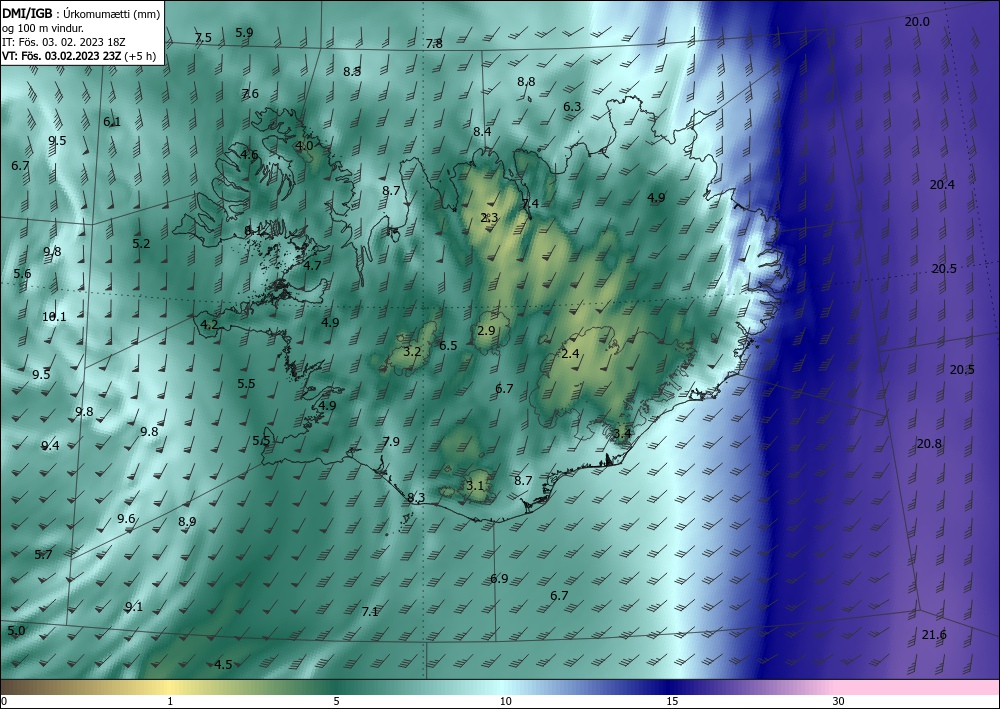Click the 6.5 value on the map
Viewport: 1000px width, 709px height.
point(448,346)
